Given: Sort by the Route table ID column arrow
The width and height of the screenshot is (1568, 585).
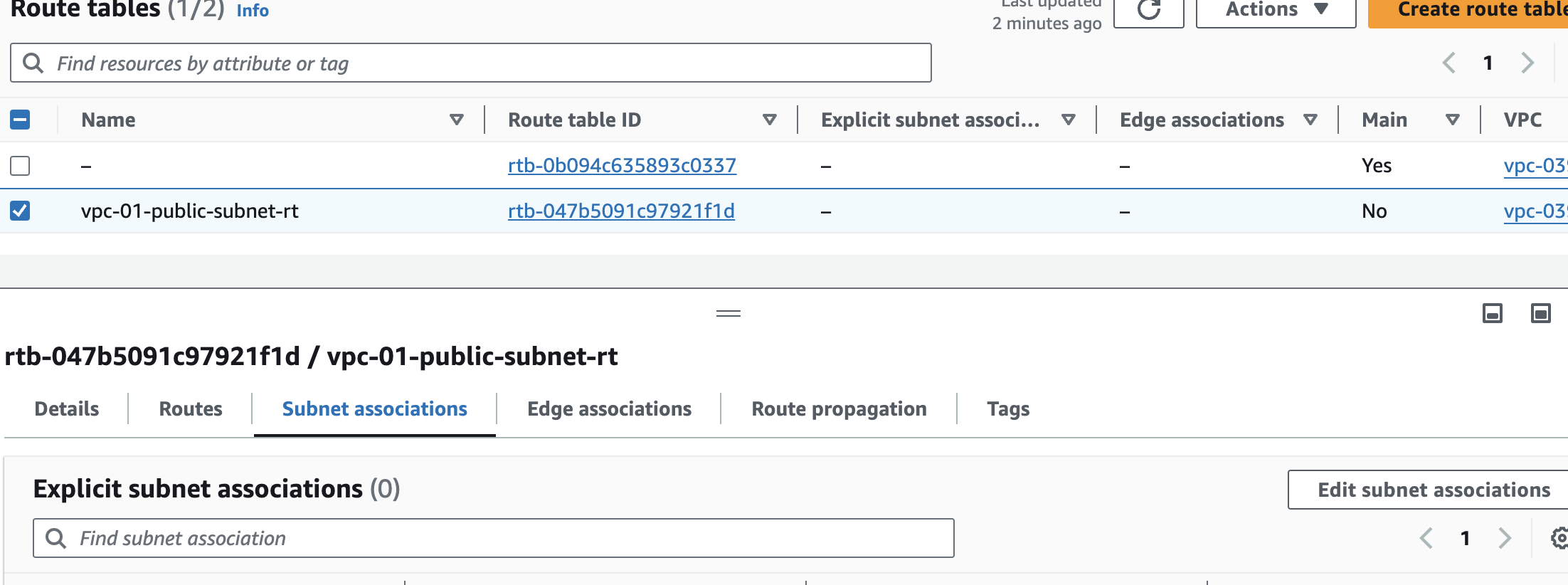Looking at the screenshot, I should coord(769,120).
